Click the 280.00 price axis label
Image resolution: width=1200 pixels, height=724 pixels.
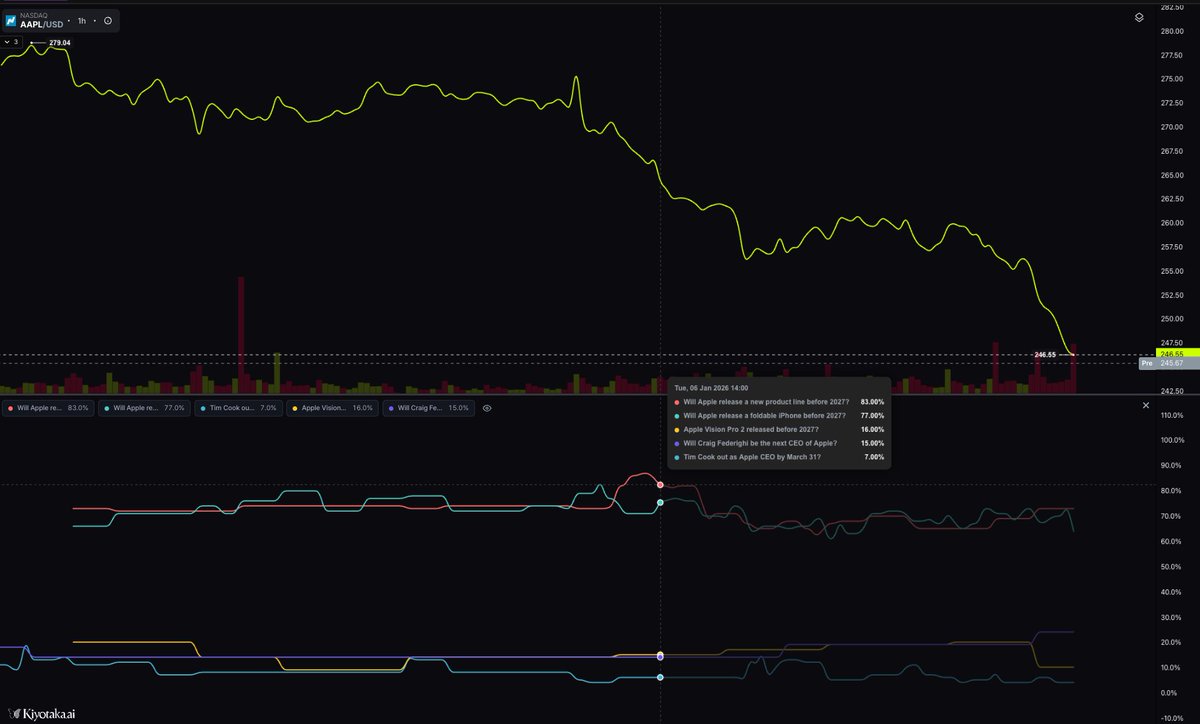click(1172, 31)
